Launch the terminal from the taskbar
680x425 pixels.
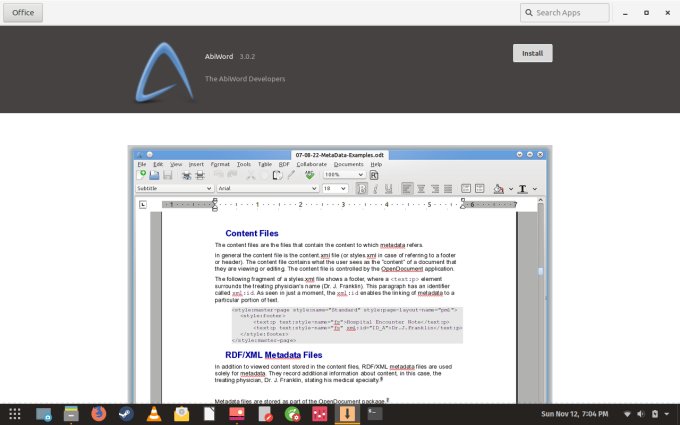click(375, 413)
